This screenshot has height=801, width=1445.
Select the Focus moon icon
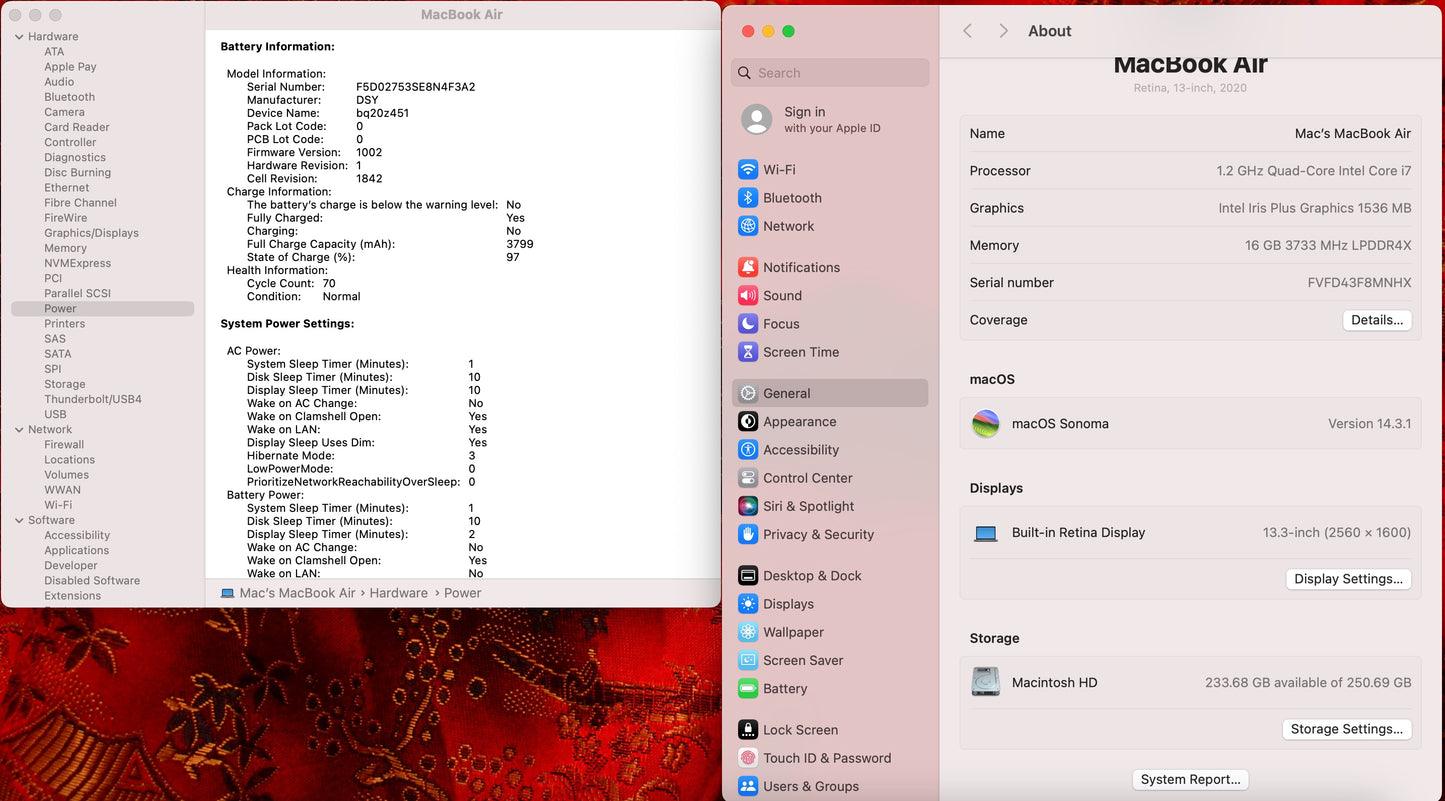coord(748,324)
